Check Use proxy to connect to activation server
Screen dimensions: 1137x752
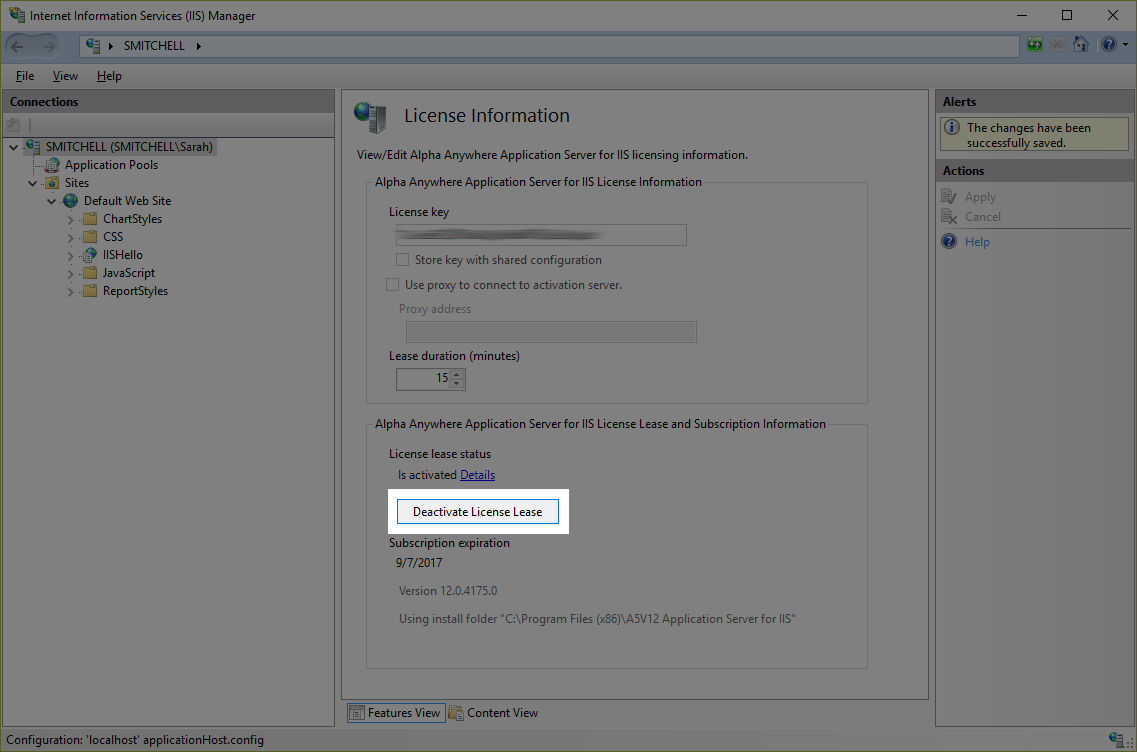pos(392,285)
